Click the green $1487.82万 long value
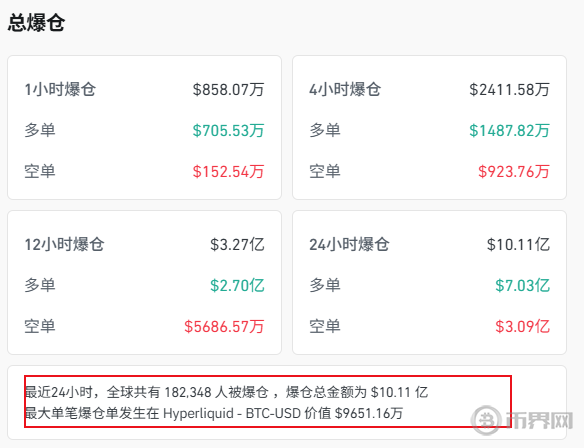 [509, 131]
